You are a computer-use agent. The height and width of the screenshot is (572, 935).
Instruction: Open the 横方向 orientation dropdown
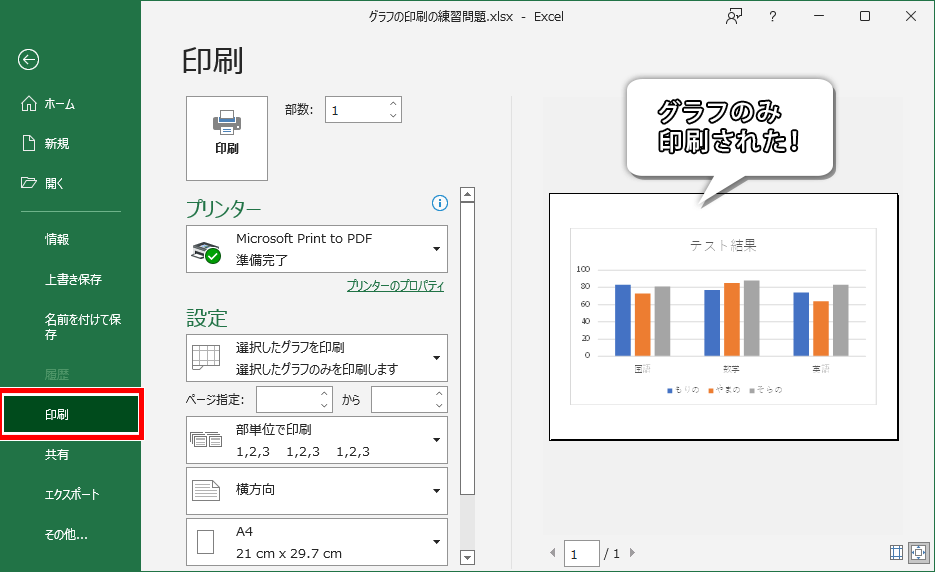[317, 491]
